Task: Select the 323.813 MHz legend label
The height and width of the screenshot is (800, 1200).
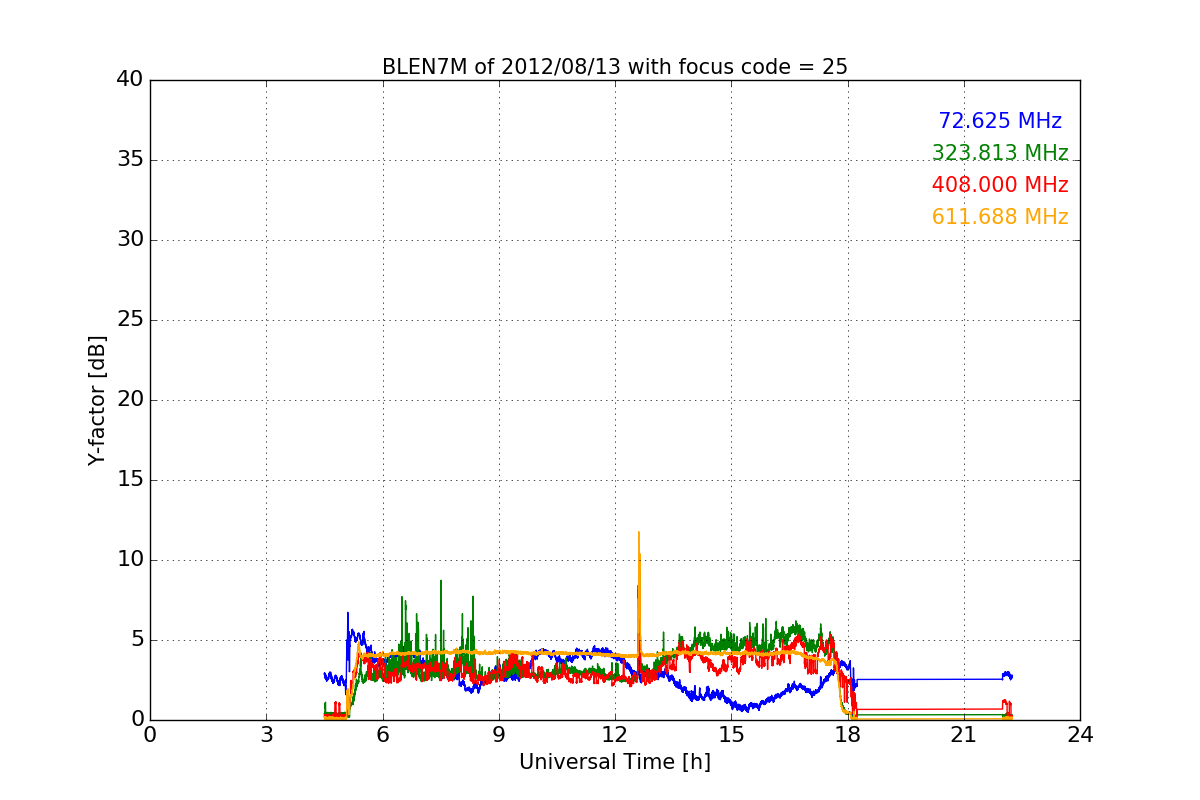Action: pyautogui.click(x=1000, y=153)
